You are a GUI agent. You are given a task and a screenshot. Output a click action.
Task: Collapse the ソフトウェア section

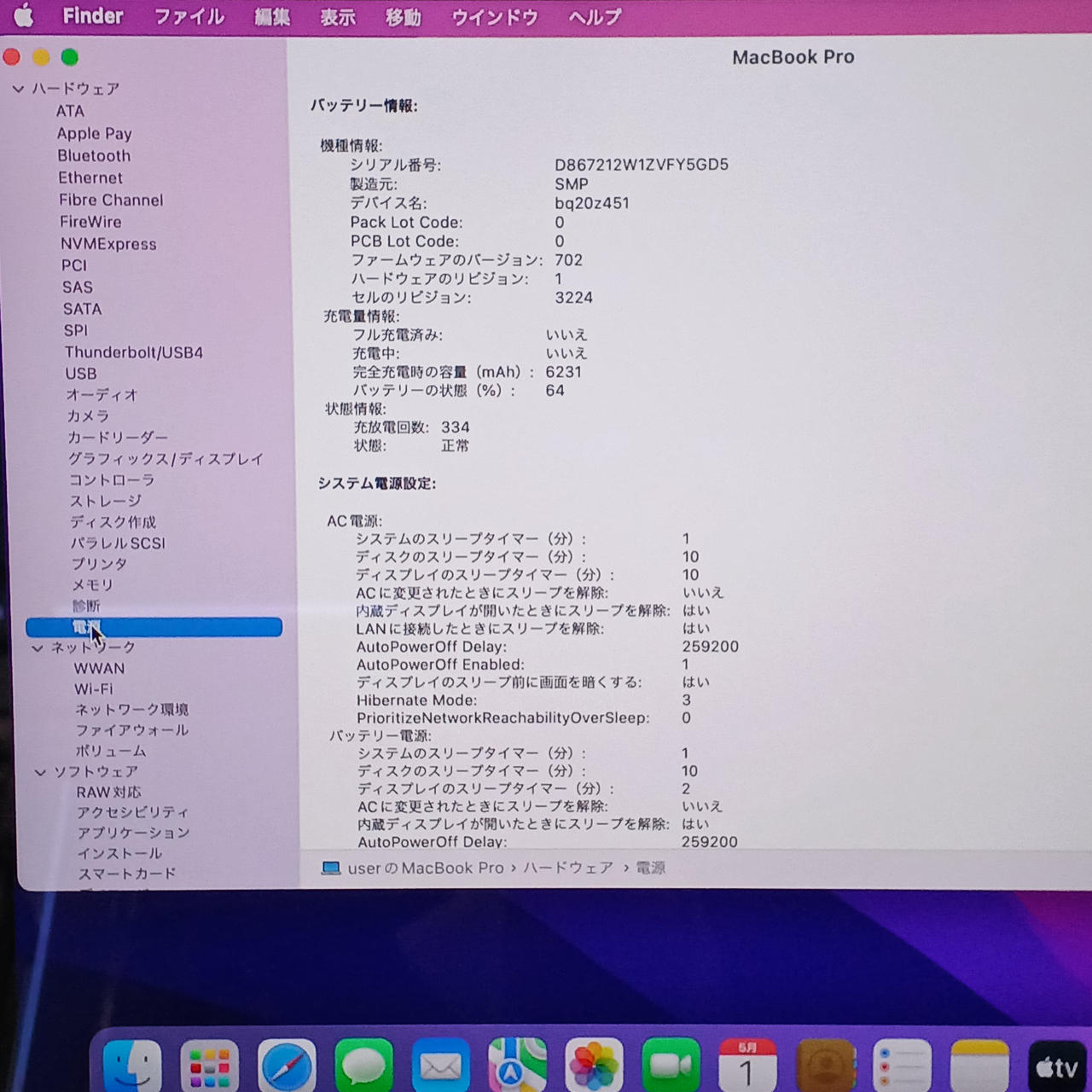(40, 772)
